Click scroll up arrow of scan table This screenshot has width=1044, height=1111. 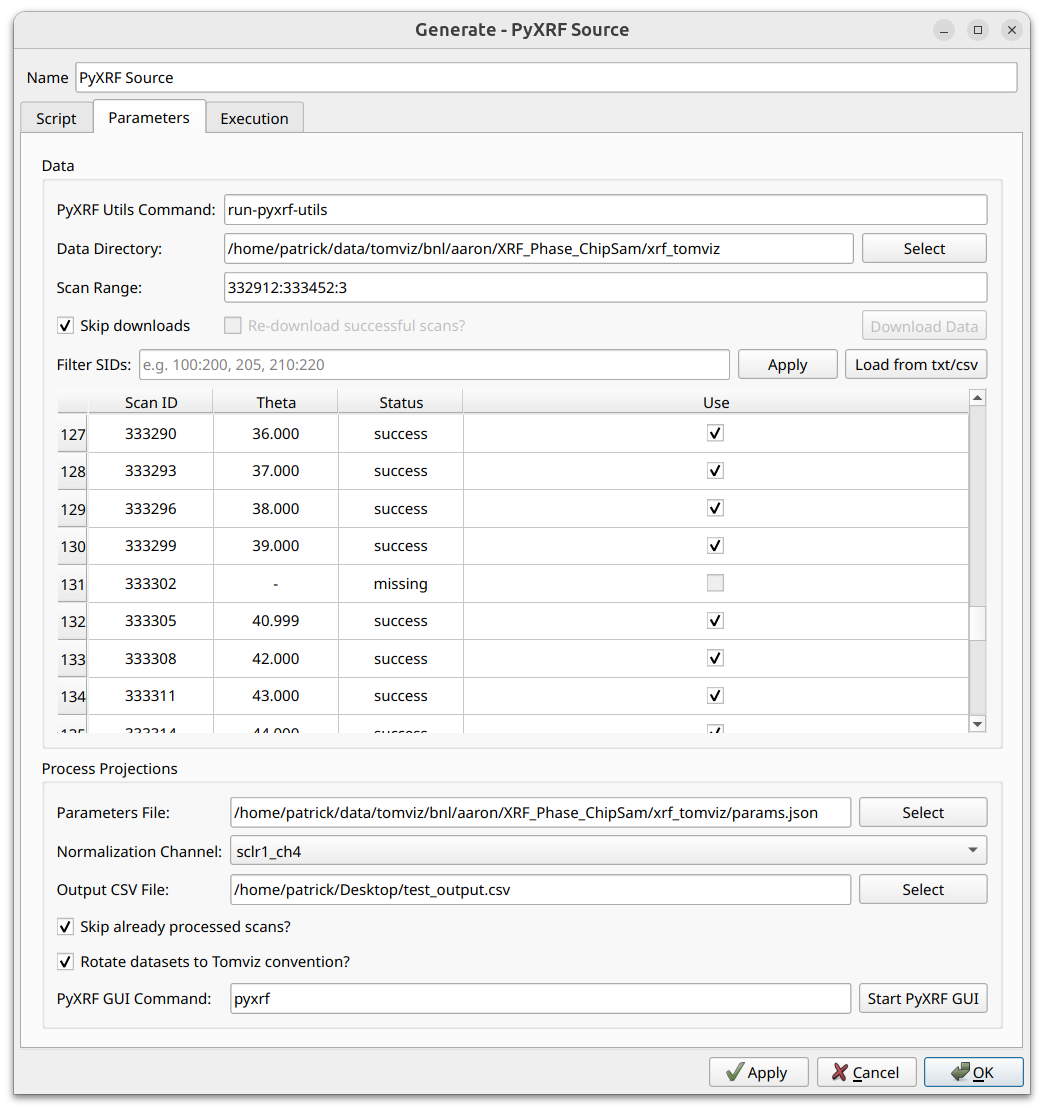(977, 398)
